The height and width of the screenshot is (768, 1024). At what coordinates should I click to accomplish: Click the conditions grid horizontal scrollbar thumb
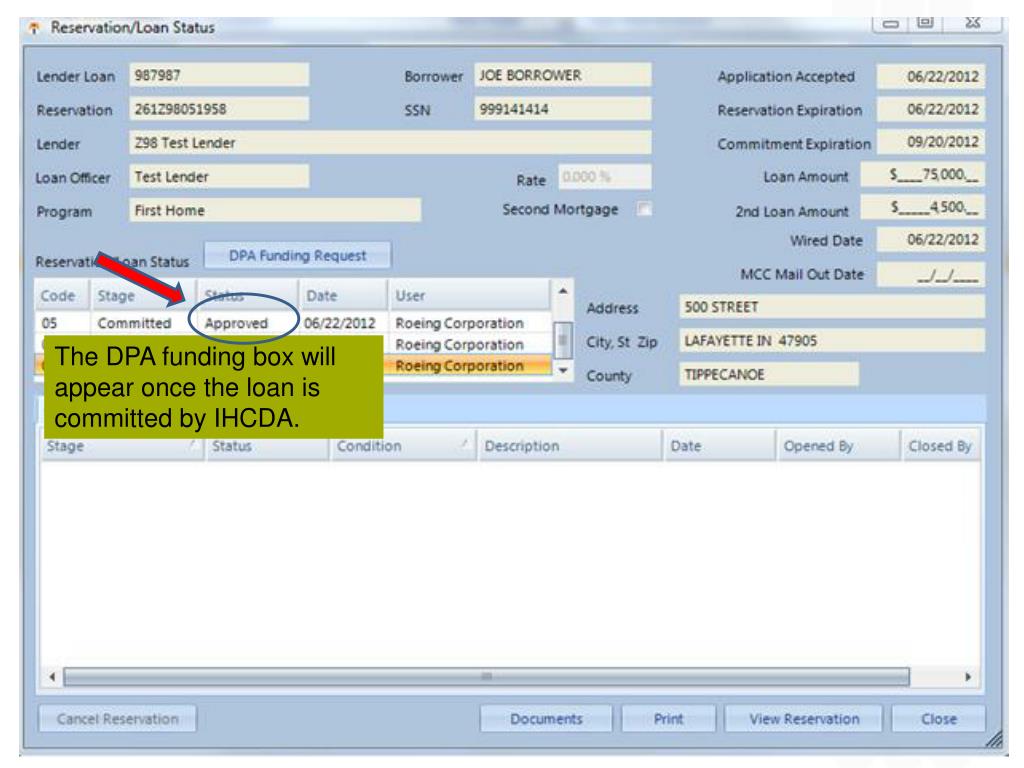(x=487, y=677)
